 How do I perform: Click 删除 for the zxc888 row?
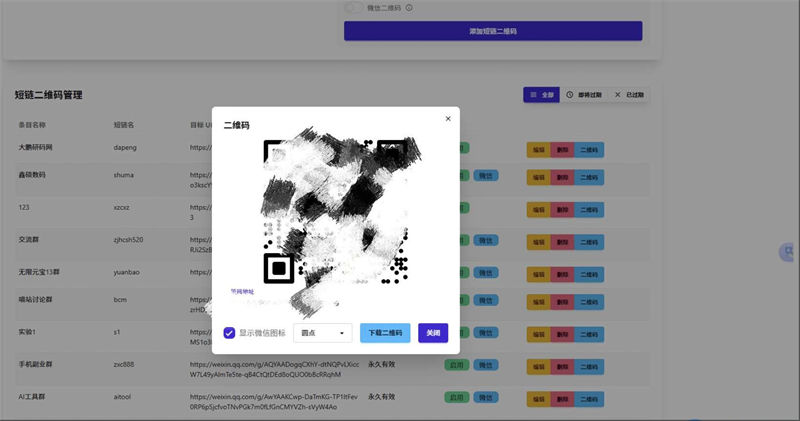(x=562, y=367)
